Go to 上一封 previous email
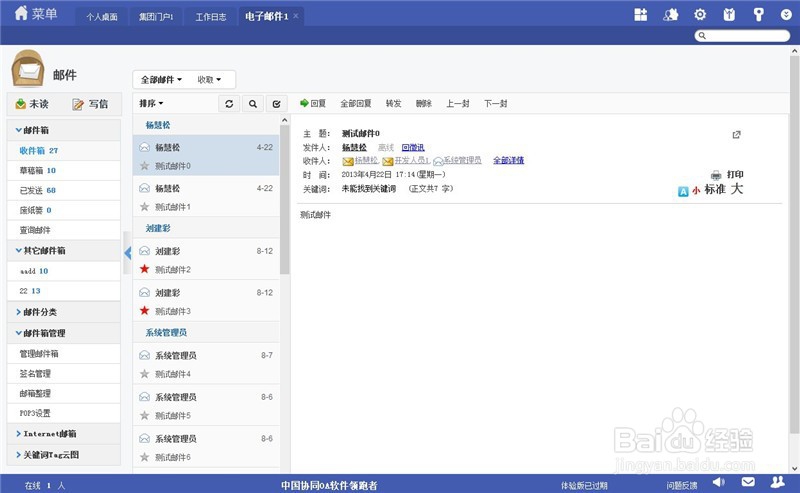This screenshot has width=800, height=493. coord(458,104)
